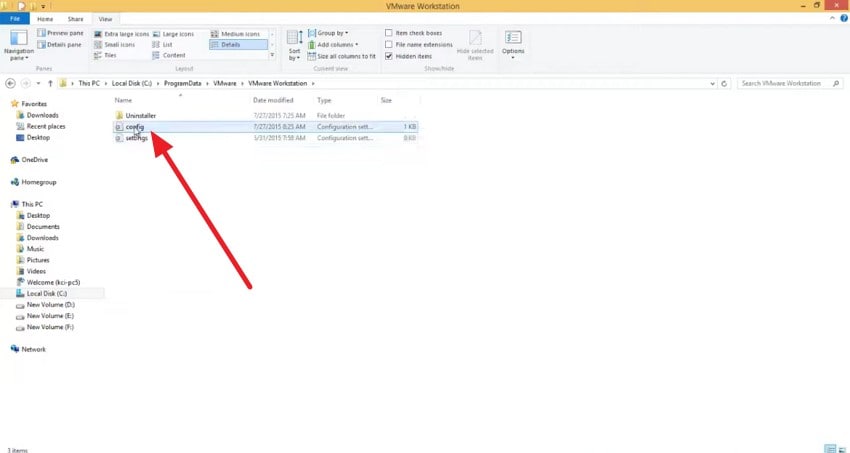850x453 pixels.
Task: Expand the Options dropdown arrow
Action: coord(513,55)
